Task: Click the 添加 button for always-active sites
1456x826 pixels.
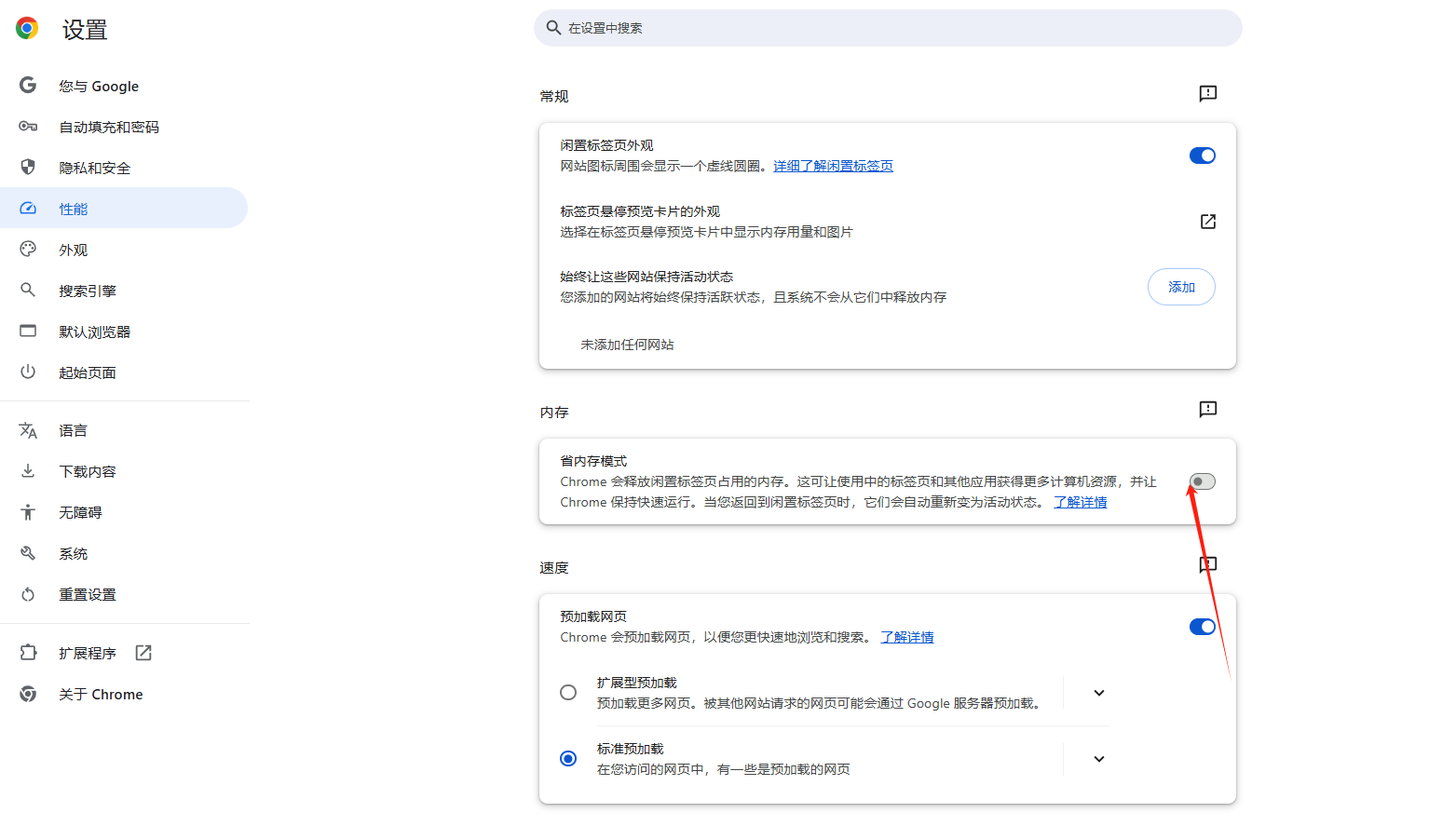Action: click(x=1181, y=287)
